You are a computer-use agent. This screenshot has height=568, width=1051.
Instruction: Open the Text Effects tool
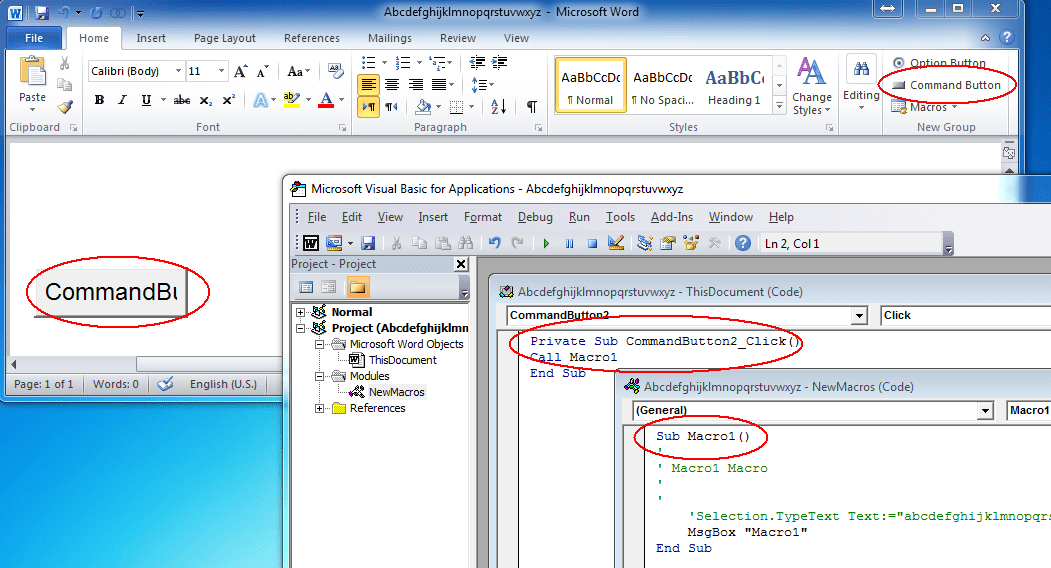tap(261, 100)
